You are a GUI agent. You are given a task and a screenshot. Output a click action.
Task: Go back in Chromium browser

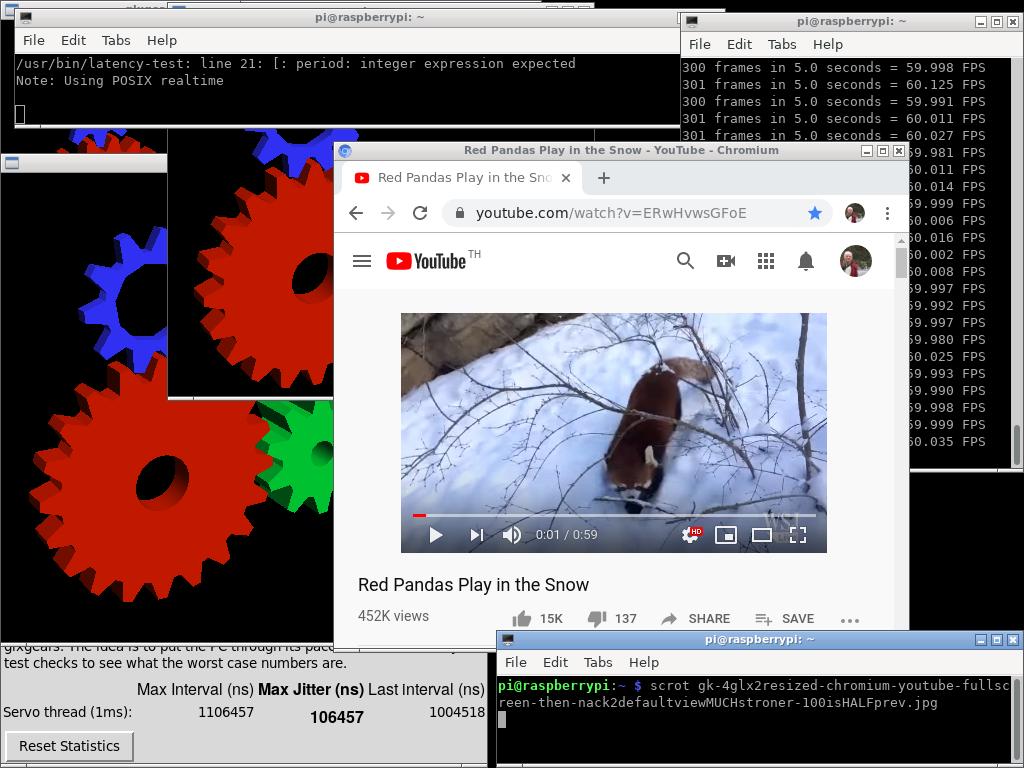[x=356, y=213]
